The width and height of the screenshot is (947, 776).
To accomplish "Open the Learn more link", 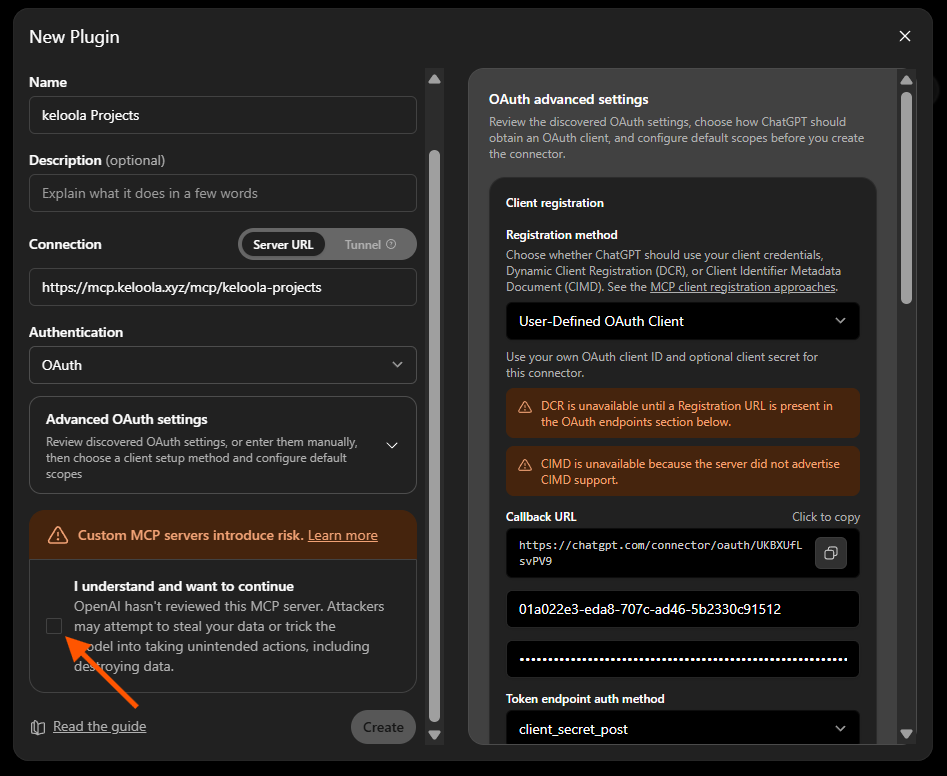I will (x=342, y=536).
